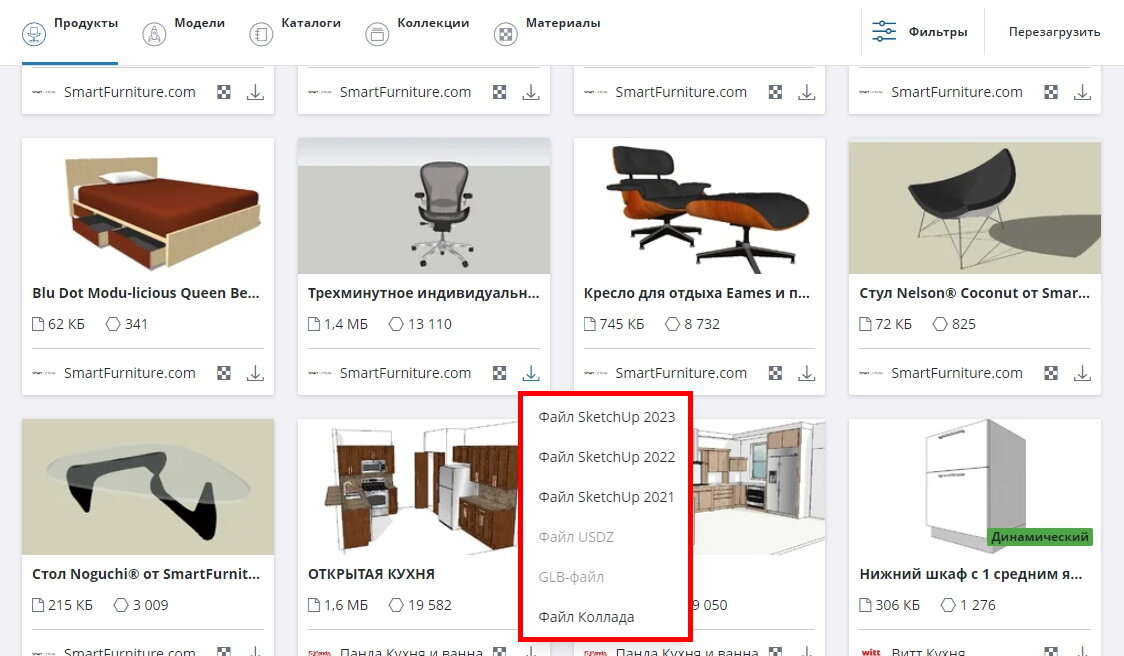Open the Продукты tab
The width and height of the screenshot is (1124, 656).
tap(70, 32)
